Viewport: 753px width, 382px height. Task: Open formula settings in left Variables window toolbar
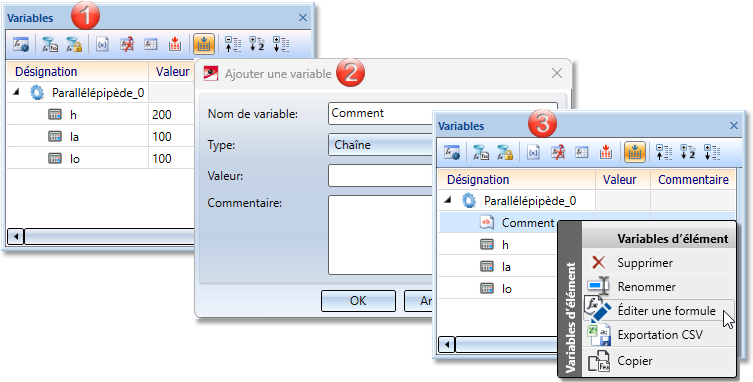(21, 44)
